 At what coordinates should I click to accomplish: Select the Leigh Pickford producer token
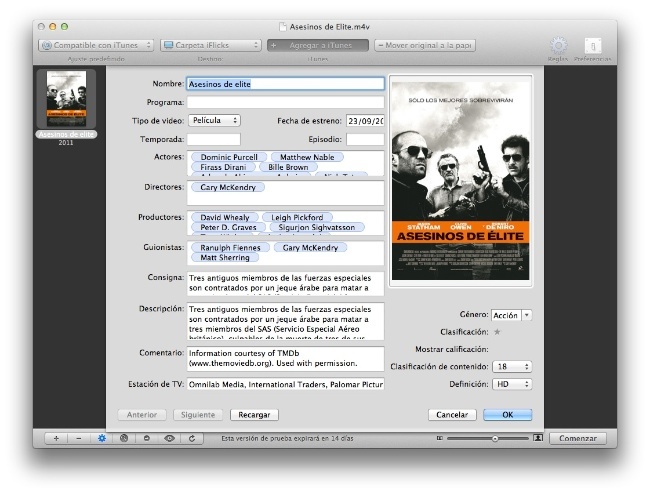click(x=297, y=217)
